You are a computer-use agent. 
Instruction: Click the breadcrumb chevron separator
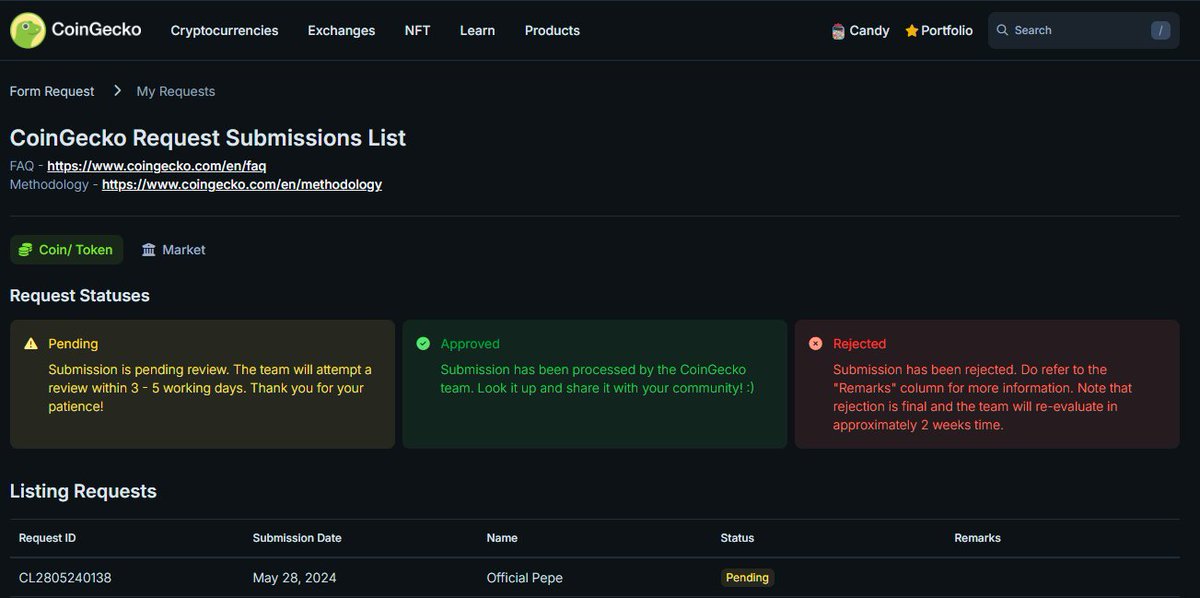click(x=116, y=91)
